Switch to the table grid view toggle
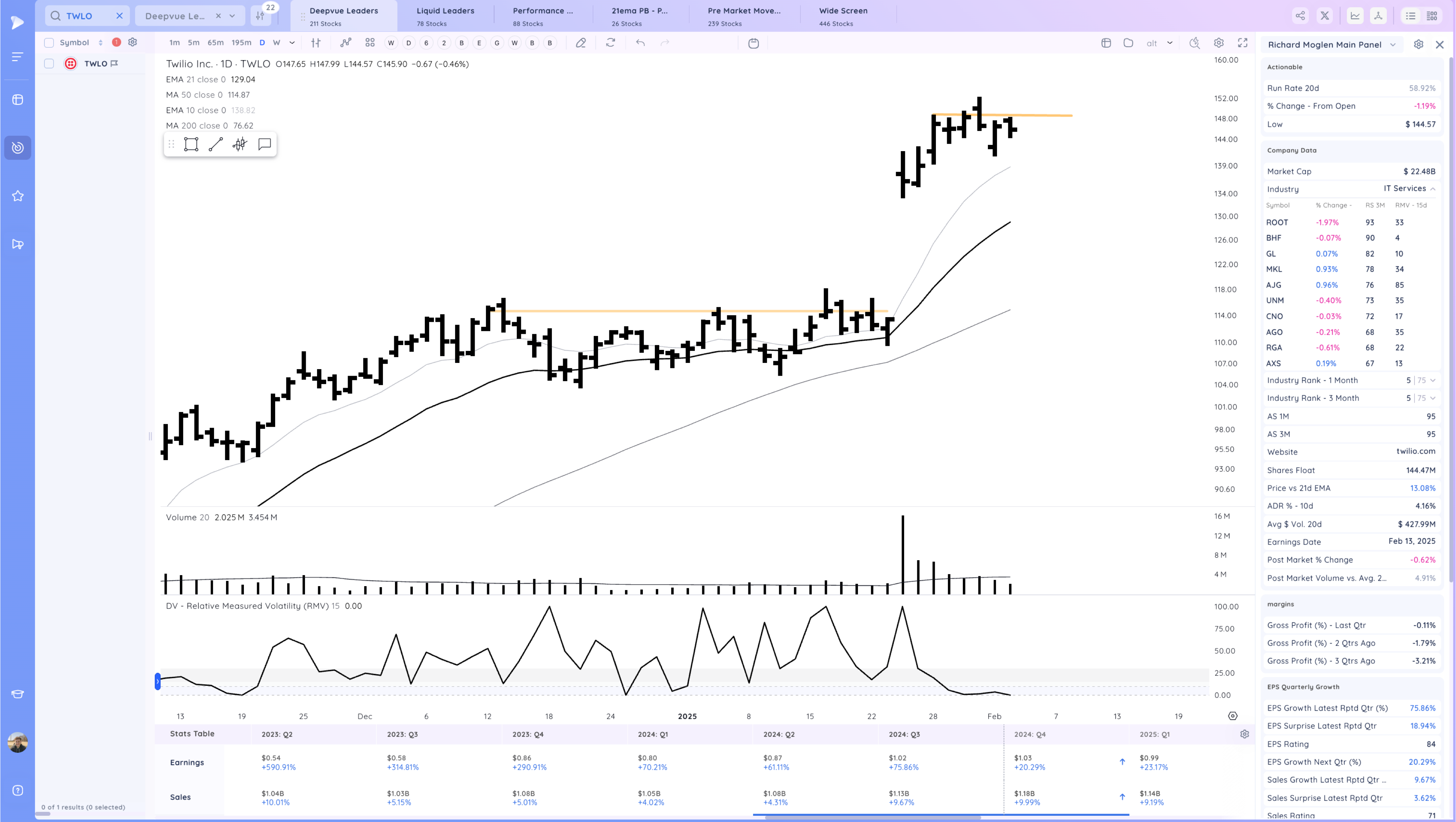 coord(1432,16)
